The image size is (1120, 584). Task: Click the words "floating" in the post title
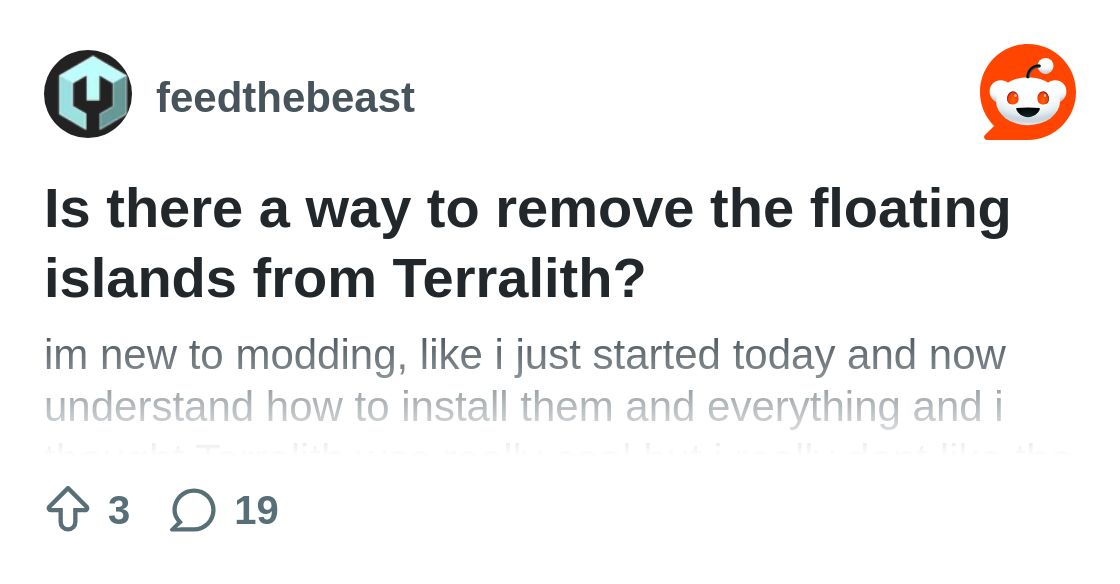[910, 208]
